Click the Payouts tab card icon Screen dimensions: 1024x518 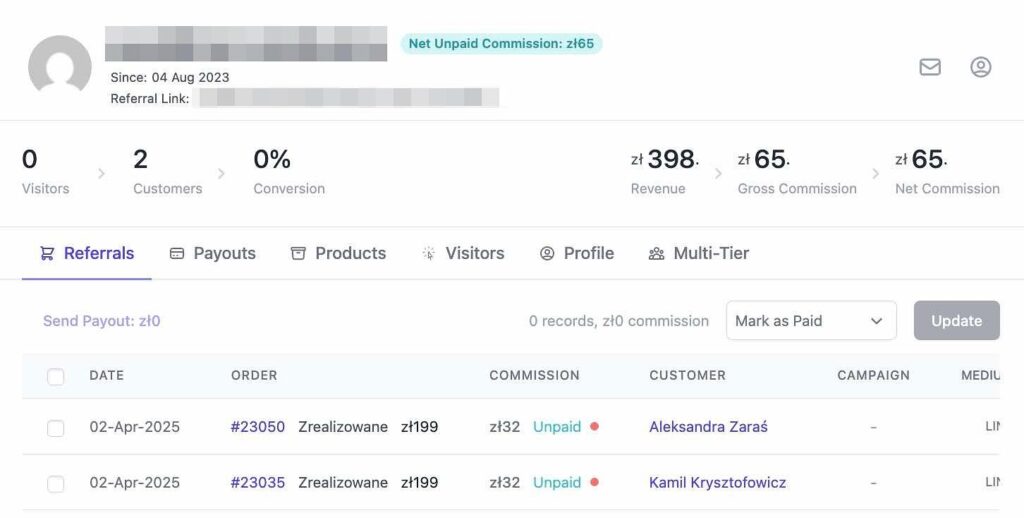tap(176, 253)
